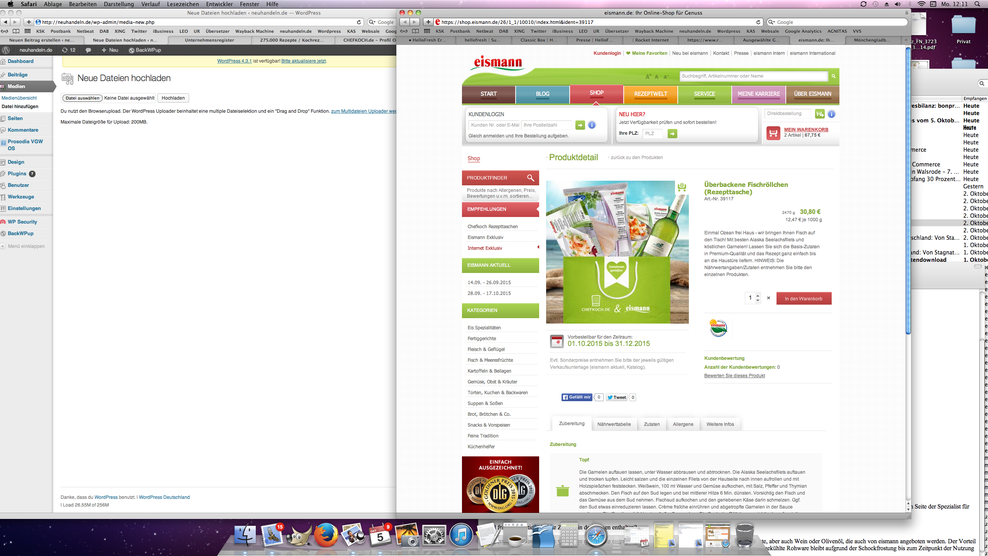Click info icon next to Direktbestellung

tap(831, 114)
